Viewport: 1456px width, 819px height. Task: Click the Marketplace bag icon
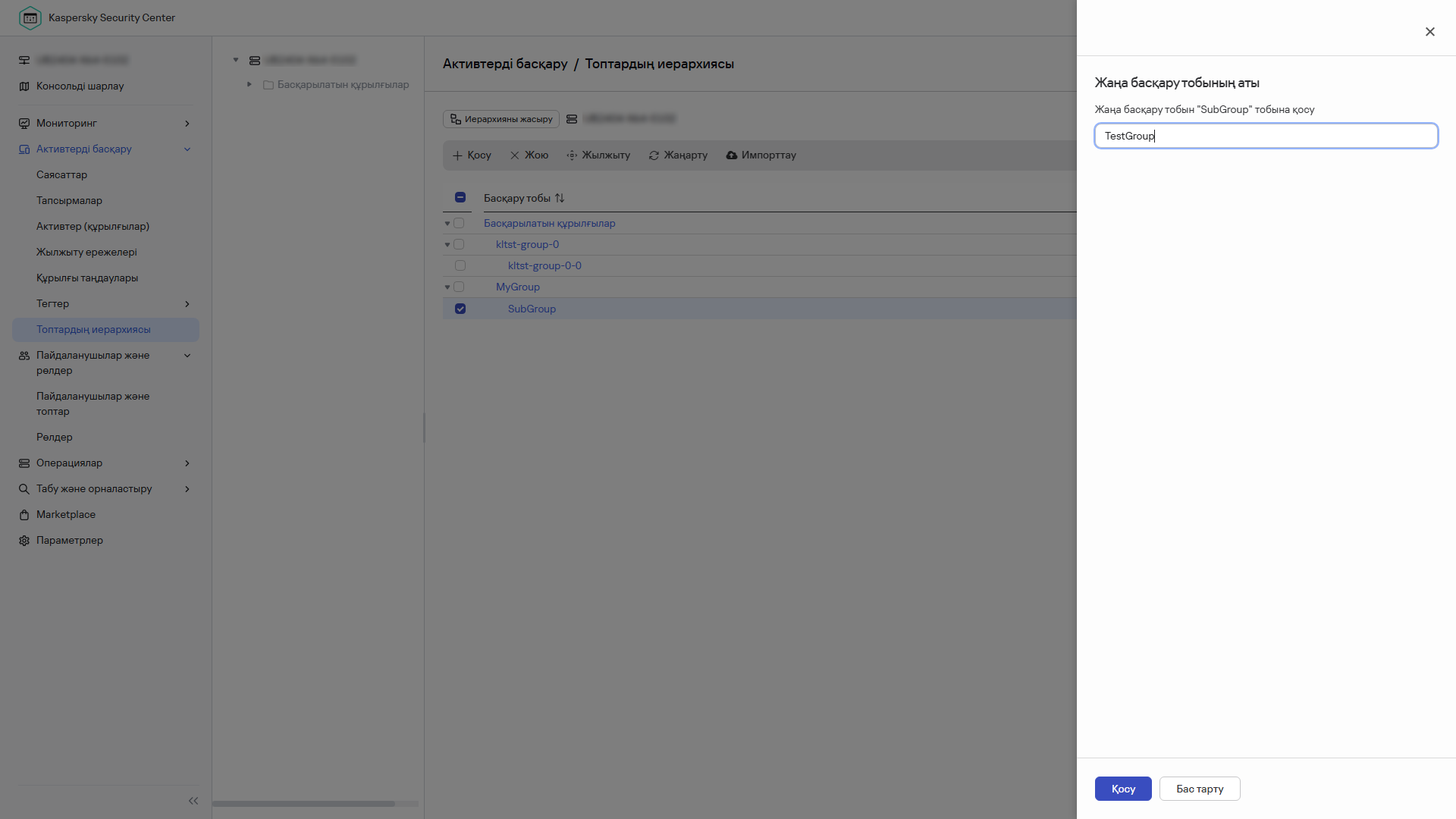pos(24,515)
